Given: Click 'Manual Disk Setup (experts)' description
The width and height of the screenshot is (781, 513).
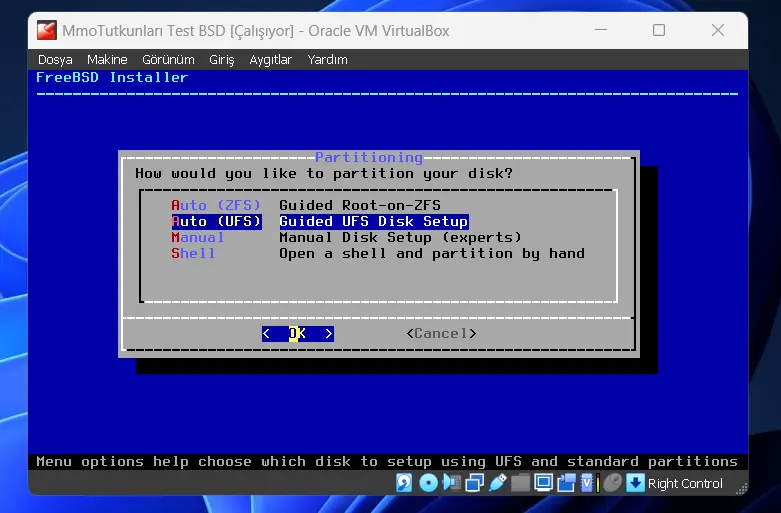Looking at the screenshot, I should tap(400, 237).
